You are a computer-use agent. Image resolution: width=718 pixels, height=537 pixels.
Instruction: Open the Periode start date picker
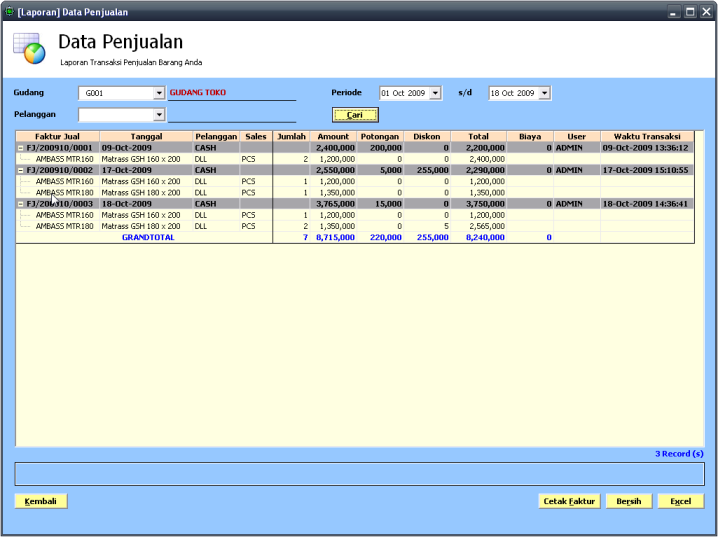(435, 93)
